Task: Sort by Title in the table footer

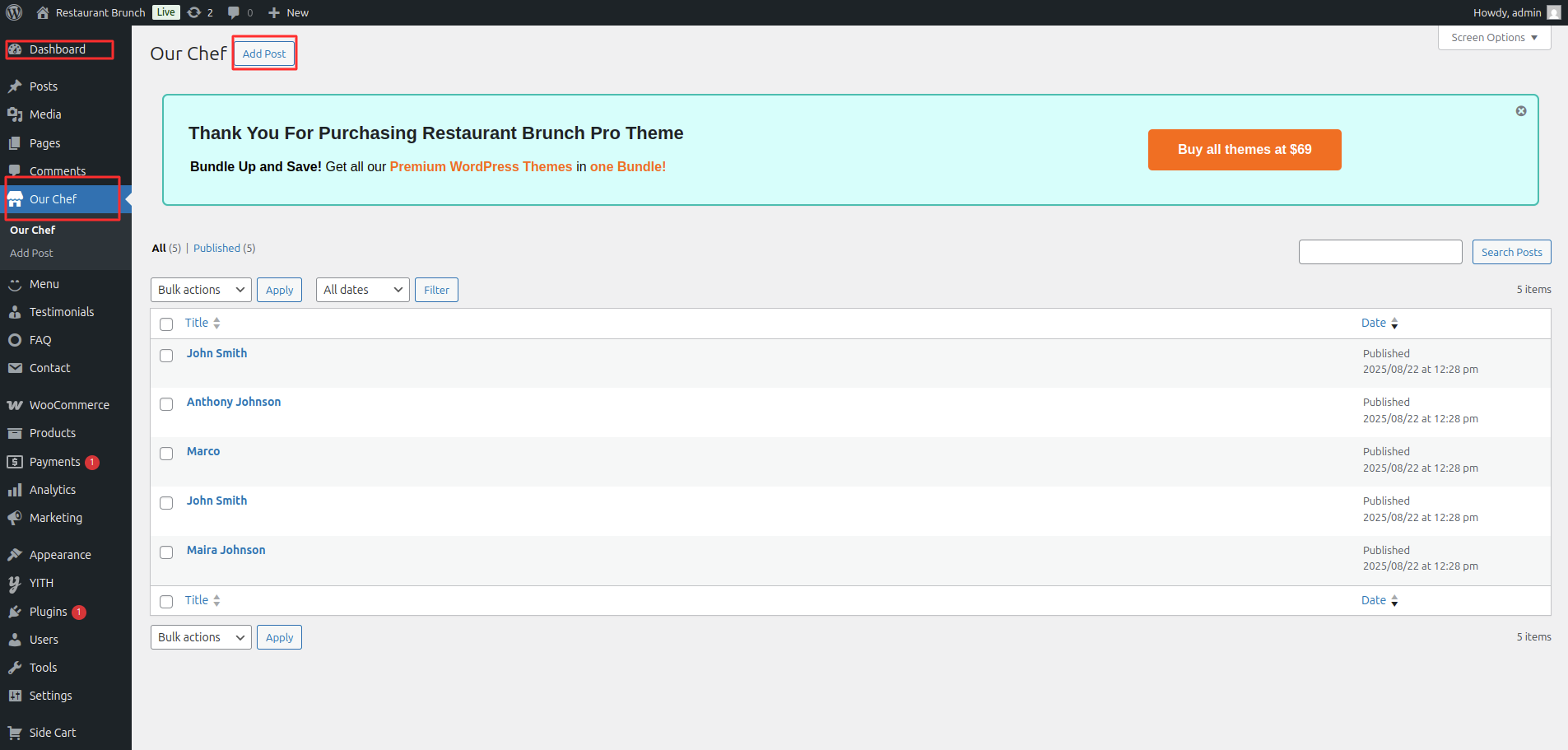Action: [x=202, y=600]
